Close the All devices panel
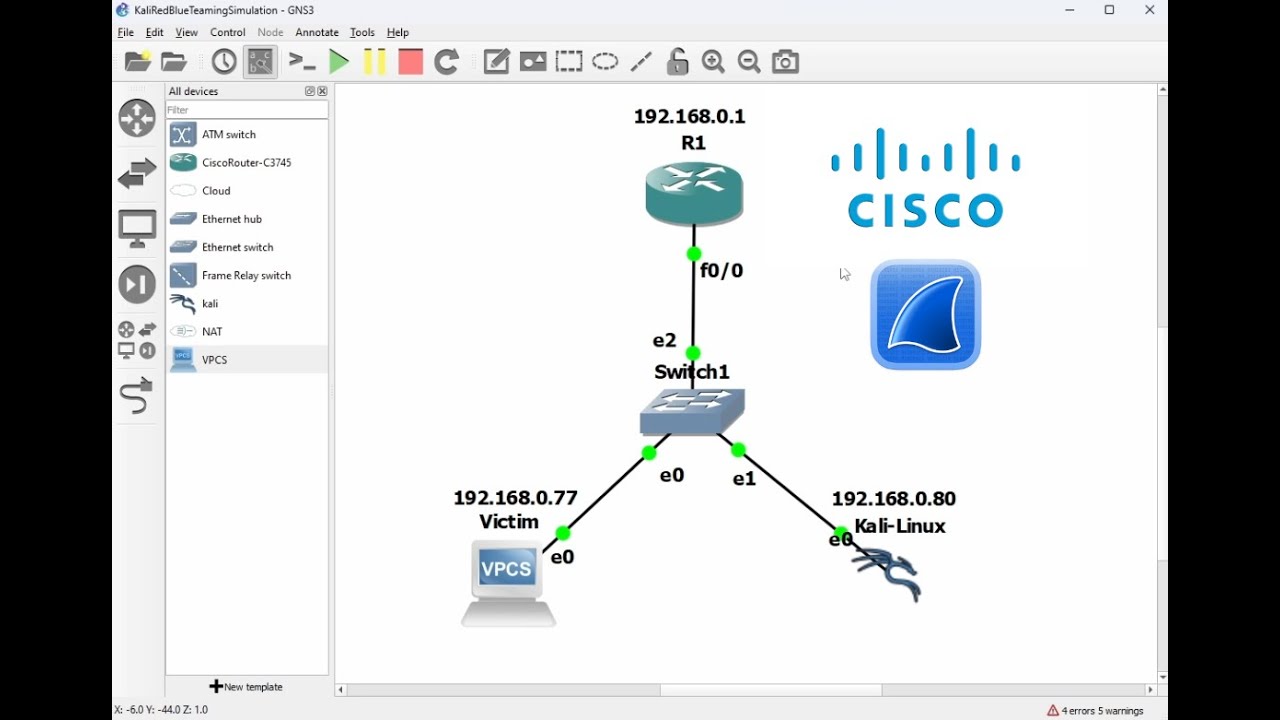 (x=322, y=91)
